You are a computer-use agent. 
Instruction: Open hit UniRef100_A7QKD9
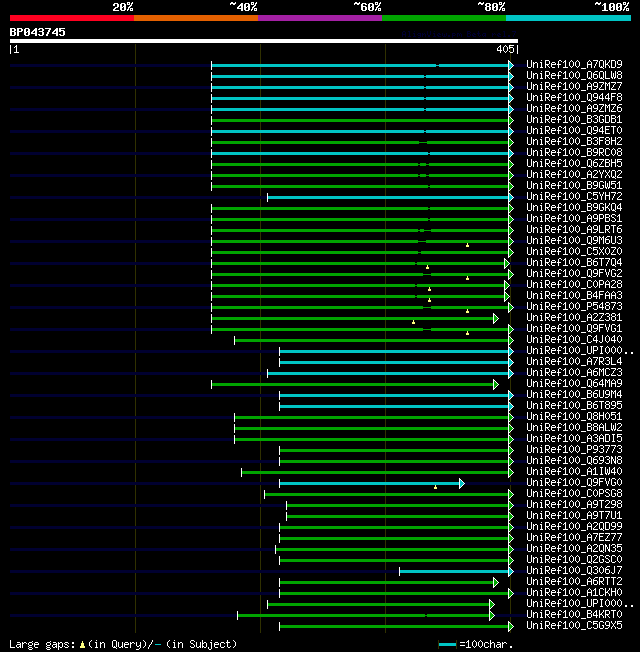[574, 64]
